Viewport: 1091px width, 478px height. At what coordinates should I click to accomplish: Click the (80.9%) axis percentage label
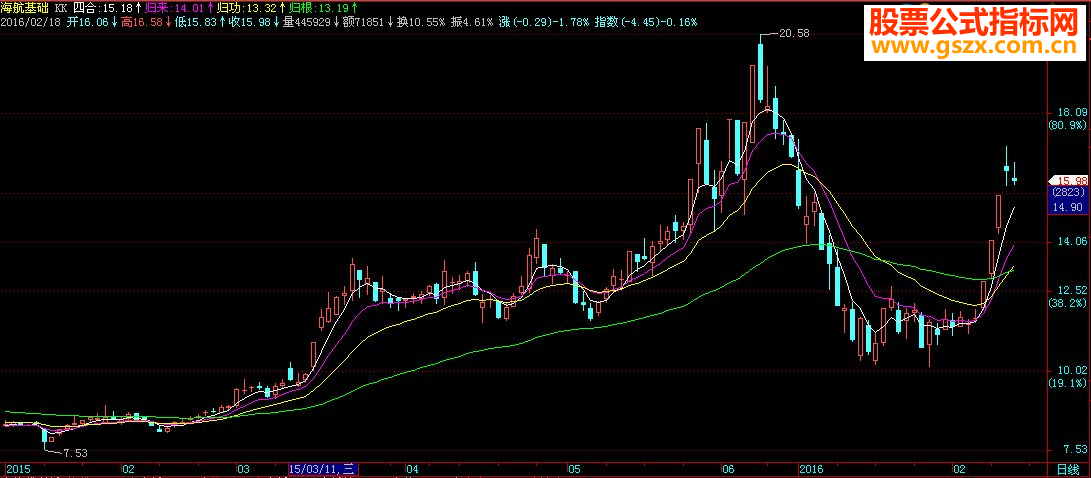click(1067, 125)
